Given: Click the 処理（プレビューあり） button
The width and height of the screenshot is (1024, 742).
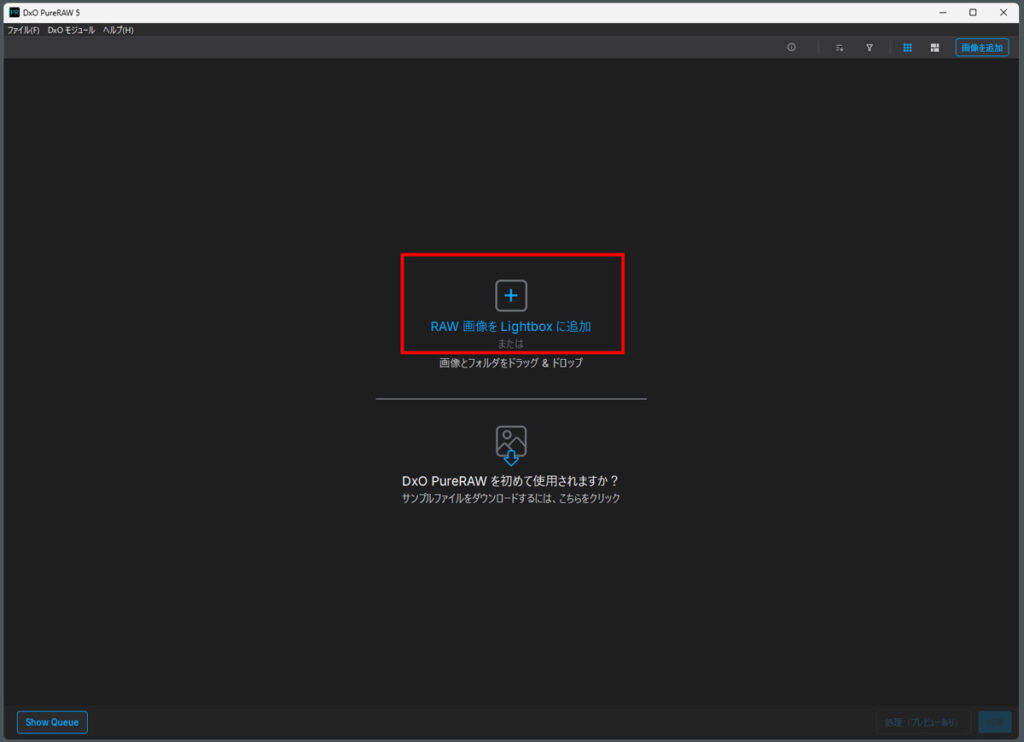Looking at the screenshot, I should pyautogui.click(x=923, y=722).
